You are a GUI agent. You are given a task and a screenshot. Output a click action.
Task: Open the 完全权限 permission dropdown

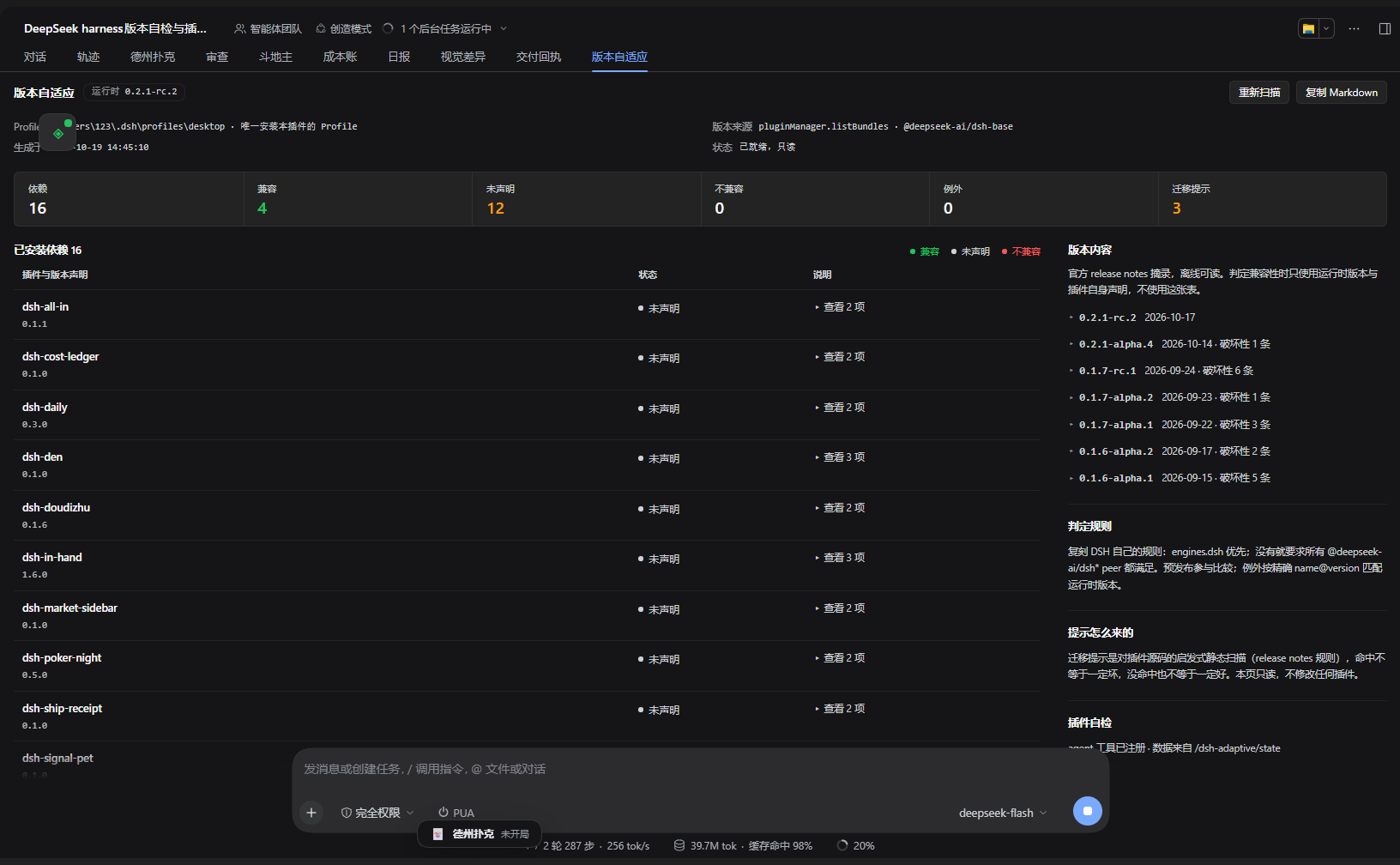377,813
